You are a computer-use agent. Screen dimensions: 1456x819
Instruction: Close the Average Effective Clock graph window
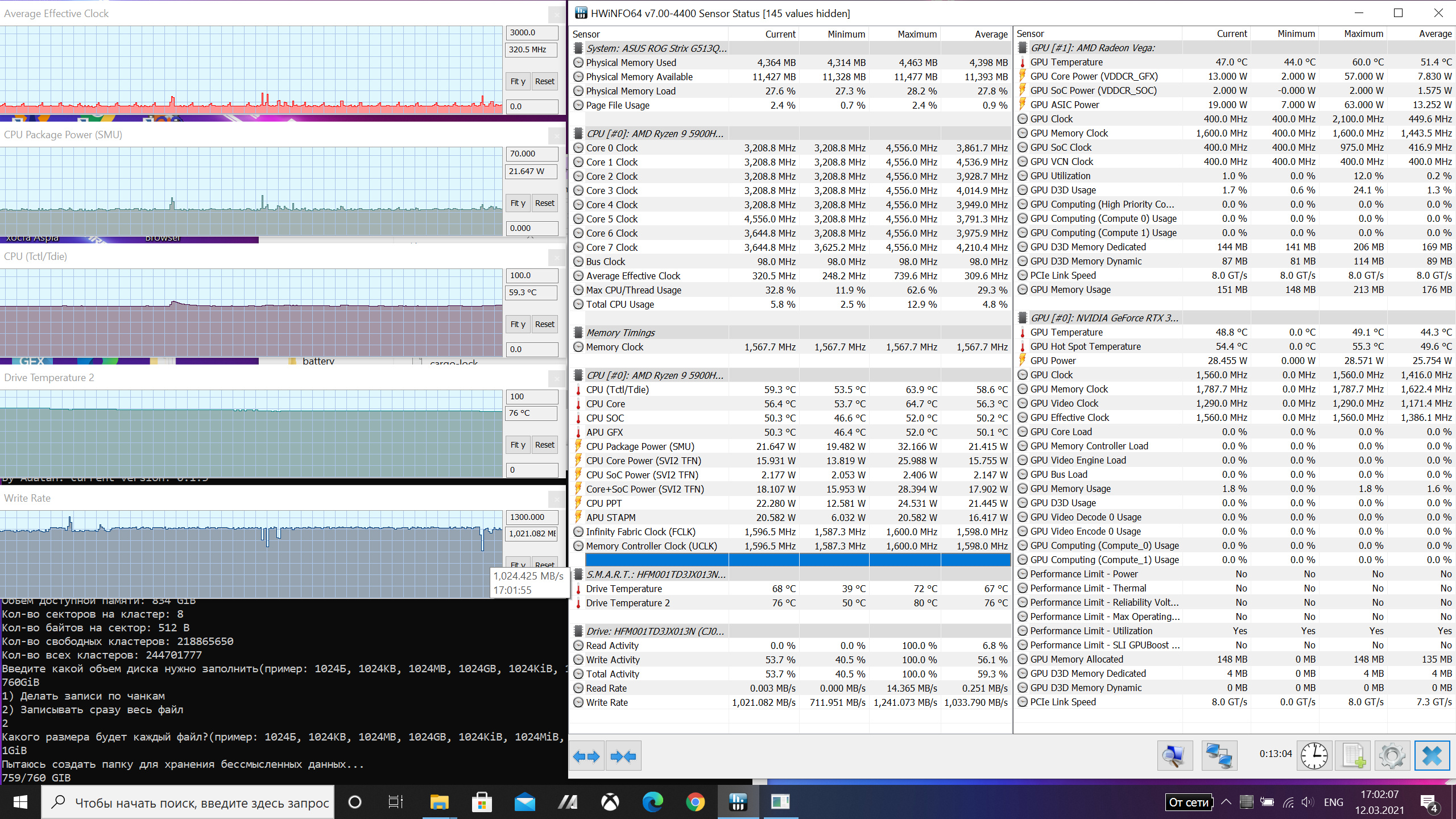pos(556,14)
